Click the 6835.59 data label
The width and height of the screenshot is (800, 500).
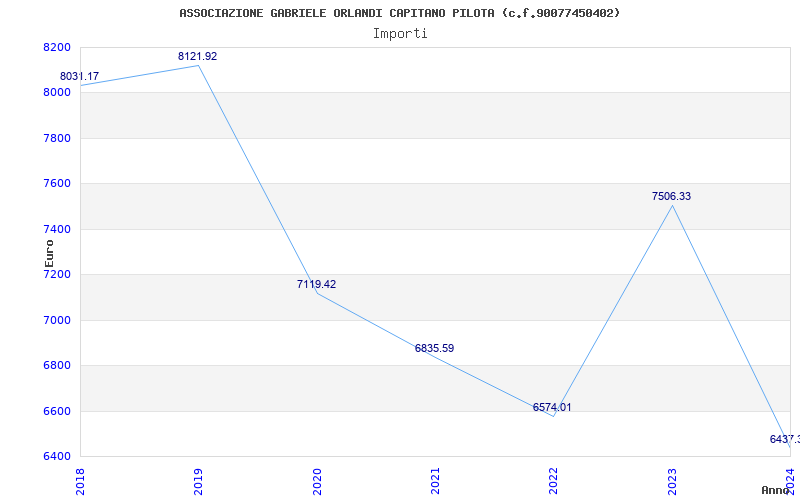434,348
